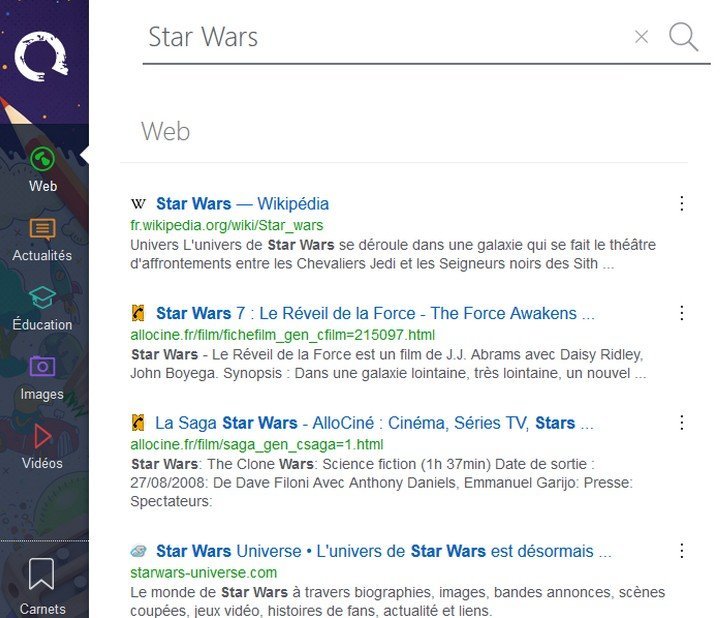
Task: Open options menu for Star Wars 7 result
Action: tap(682, 313)
